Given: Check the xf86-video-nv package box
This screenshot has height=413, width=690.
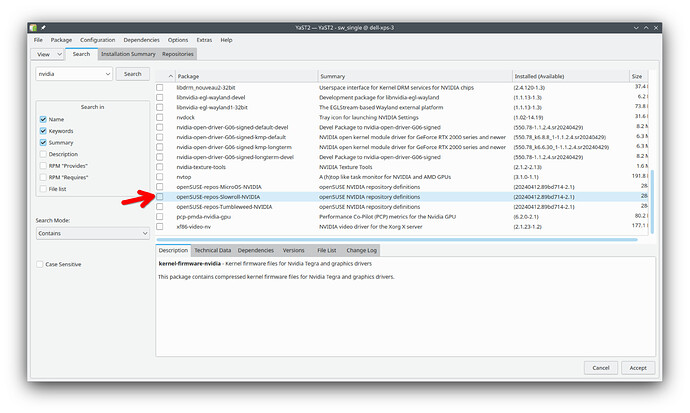Looking at the screenshot, I should 160,227.
